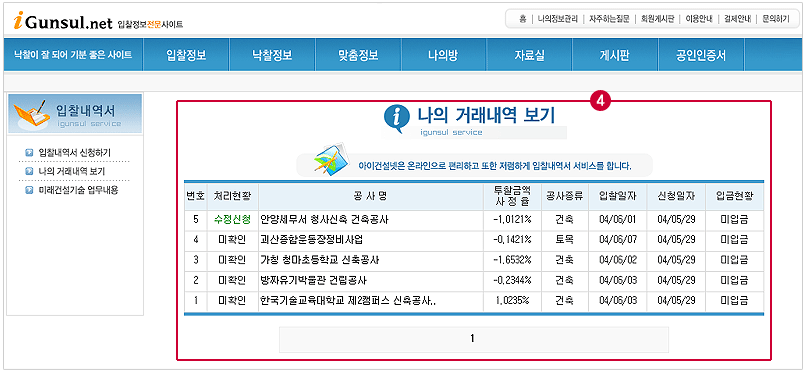Open 나의정보관리 top link

(x=557, y=19)
